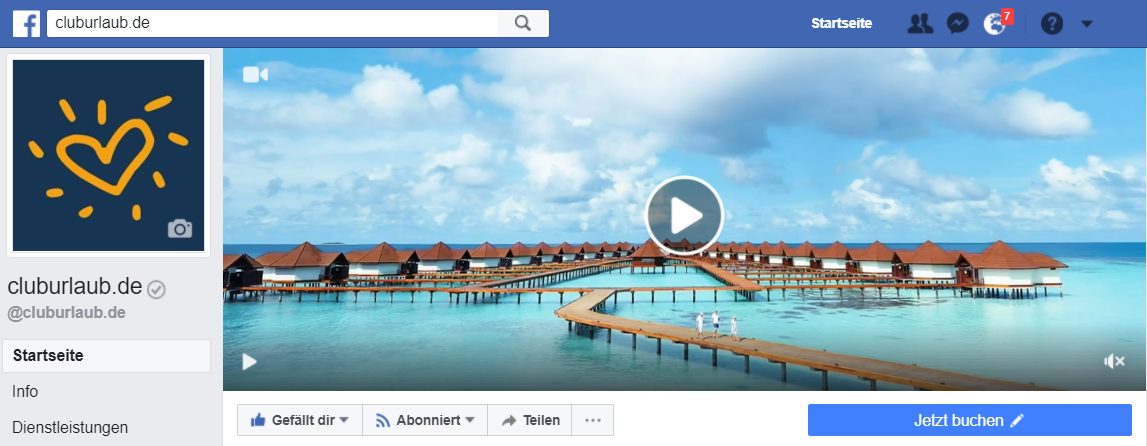Open notifications globe with badge
This screenshot has width=1147, height=446.
tap(995, 23)
